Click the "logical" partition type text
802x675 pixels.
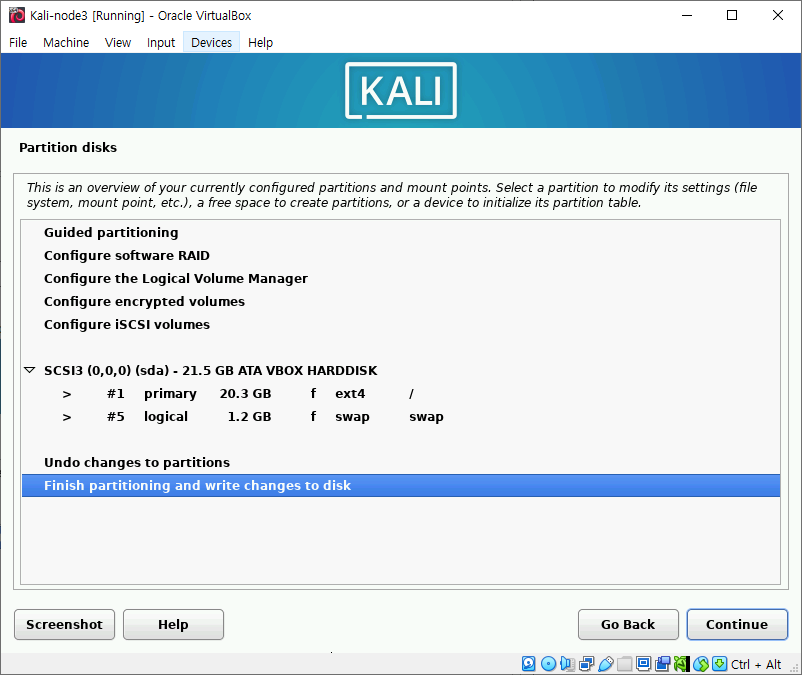pos(166,417)
